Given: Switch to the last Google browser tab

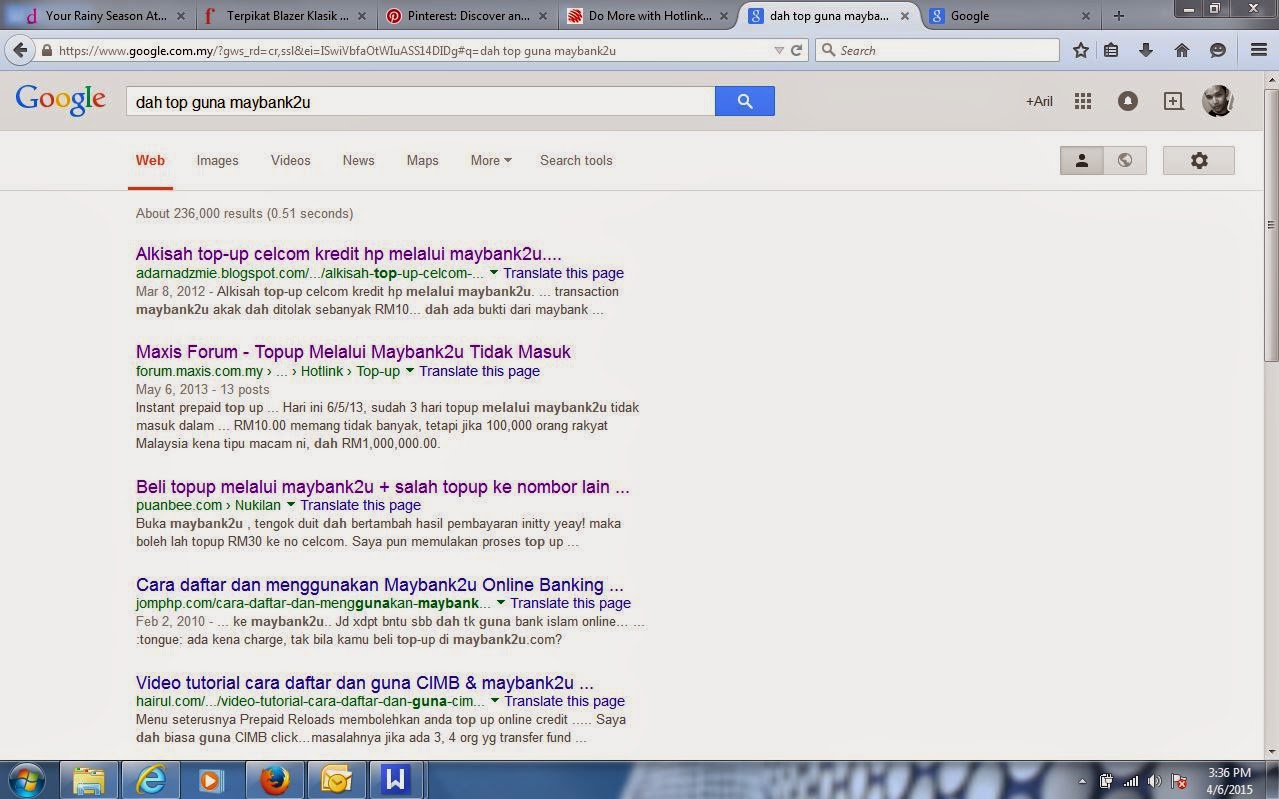Looking at the screenshot, I should (x=1010, y=15).
